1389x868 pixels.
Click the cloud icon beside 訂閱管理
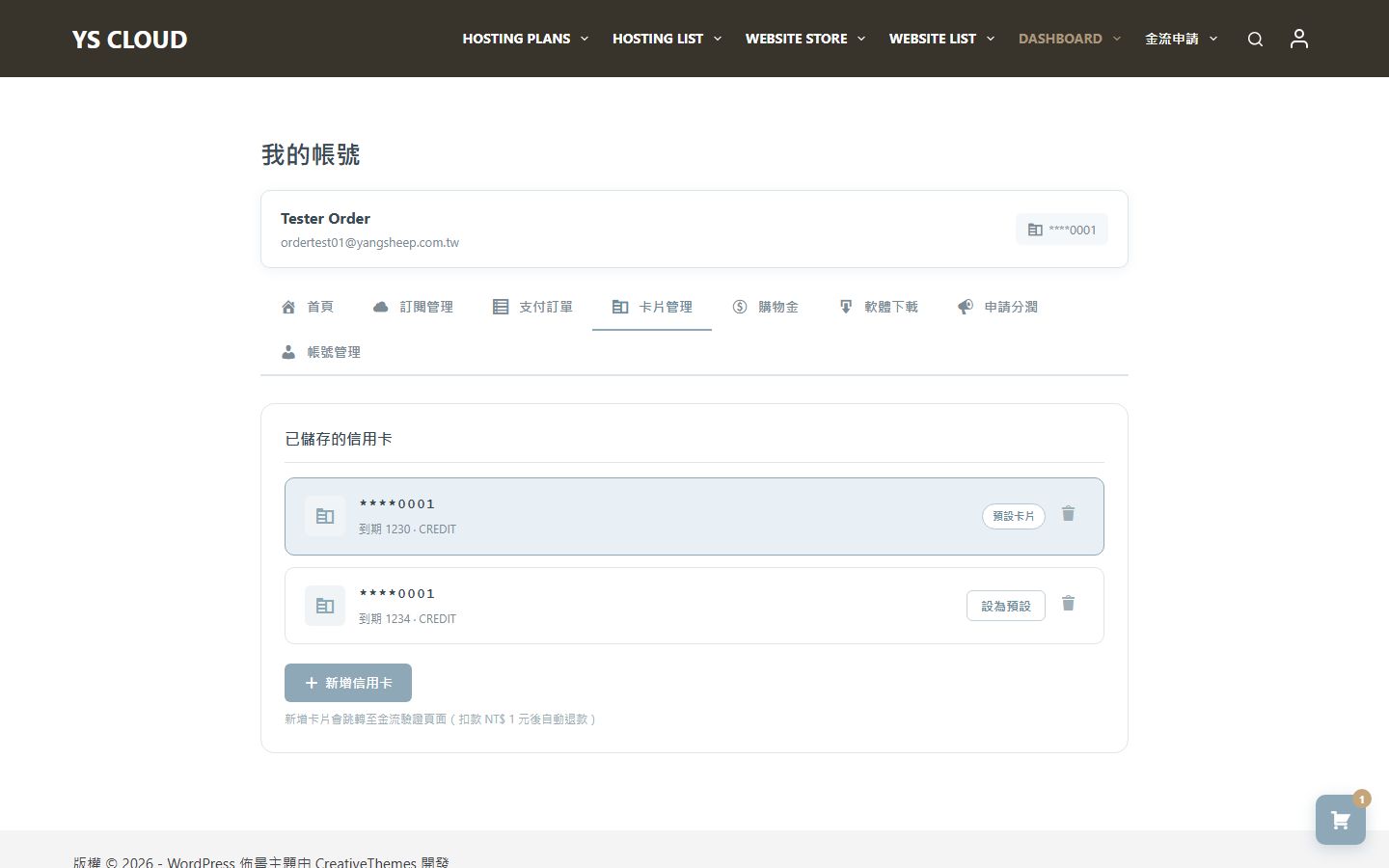click(381, 307)
